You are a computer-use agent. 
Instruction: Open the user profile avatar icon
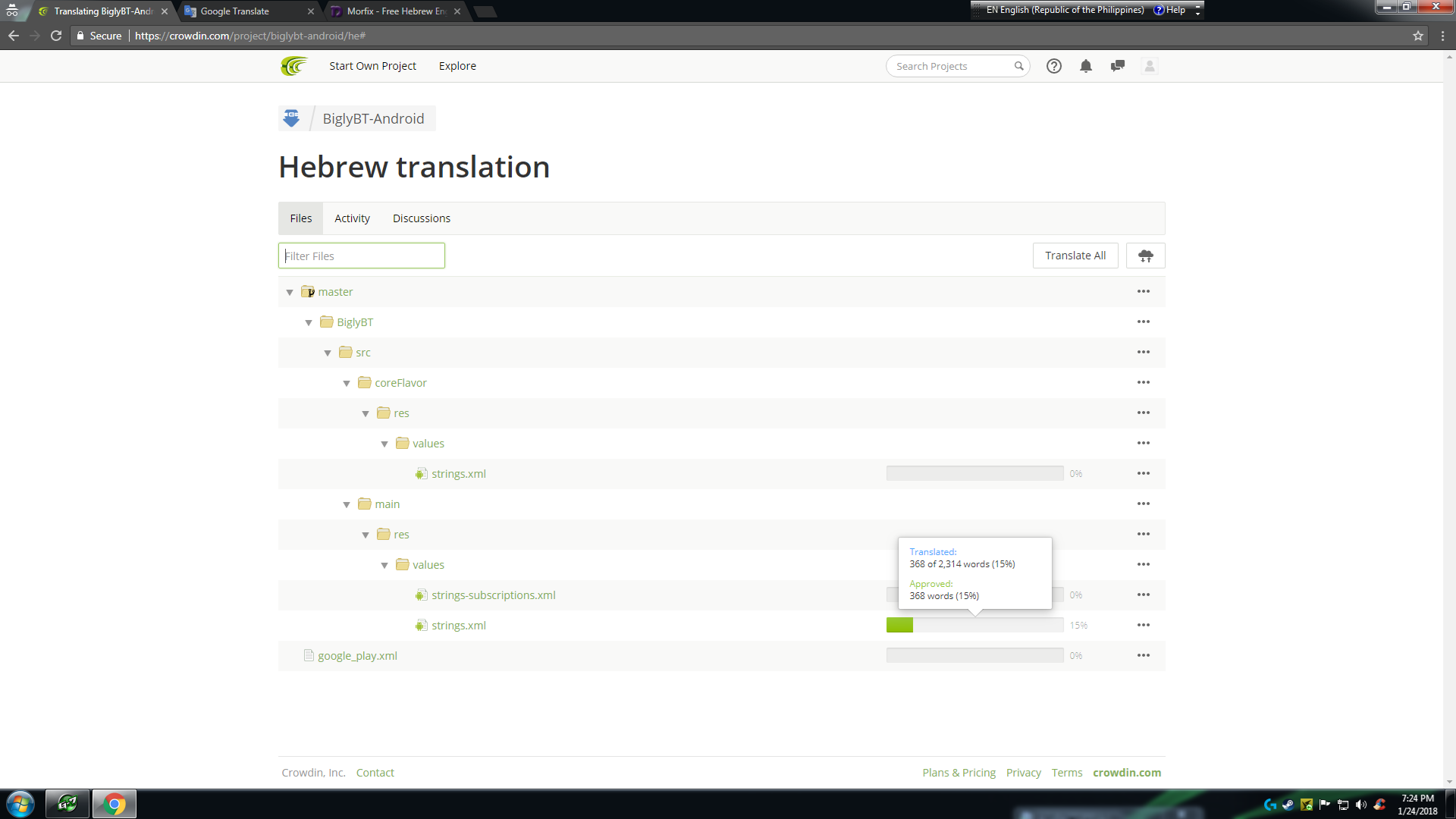1150,66
